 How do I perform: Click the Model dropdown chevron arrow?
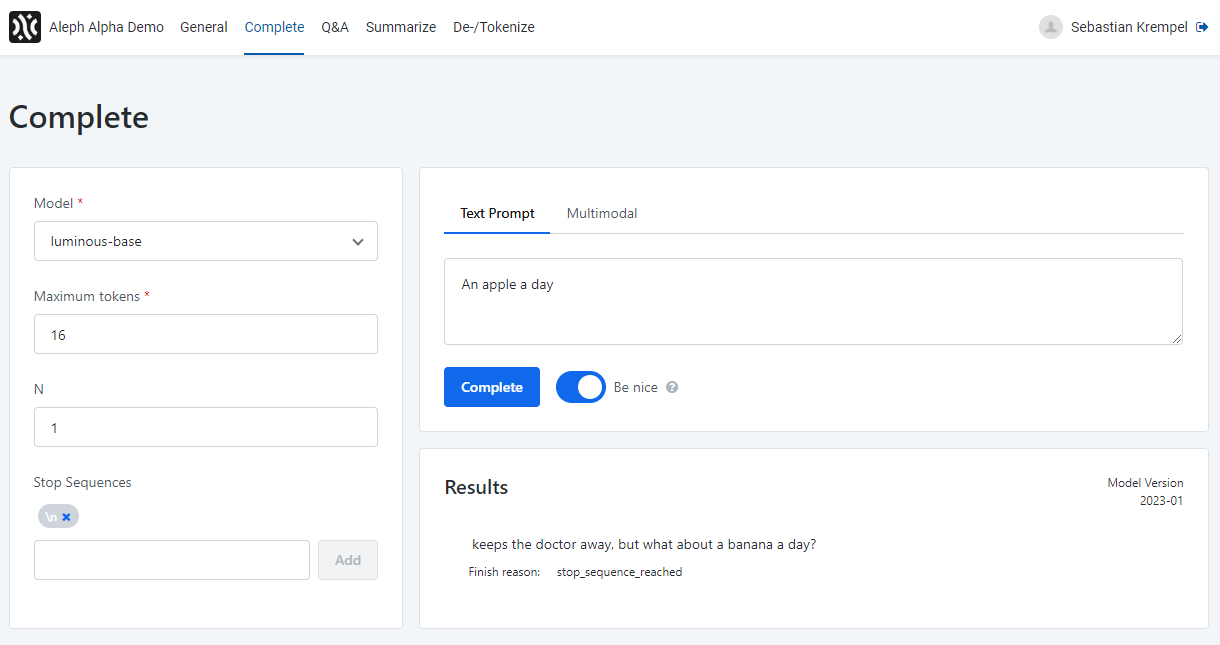point(358,241)
